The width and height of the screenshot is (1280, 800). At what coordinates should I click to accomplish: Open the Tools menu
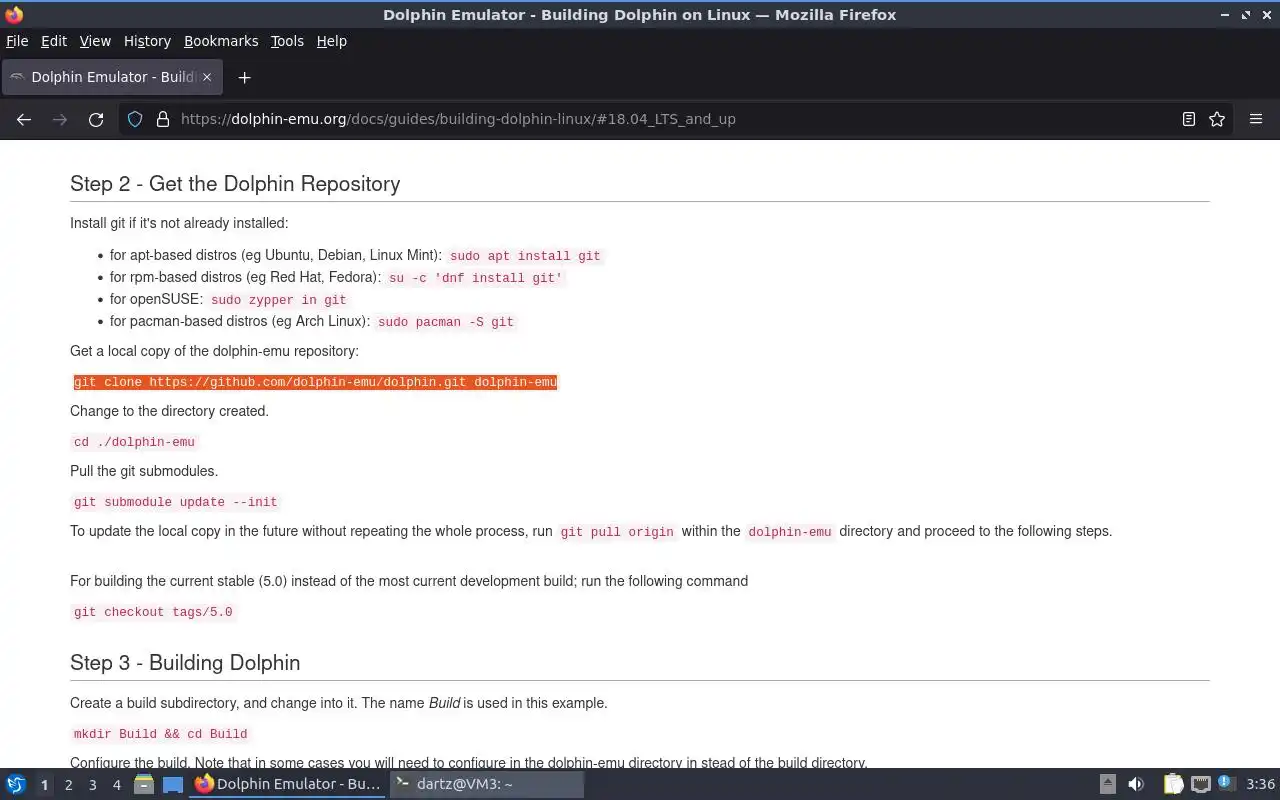coord(287,41)
